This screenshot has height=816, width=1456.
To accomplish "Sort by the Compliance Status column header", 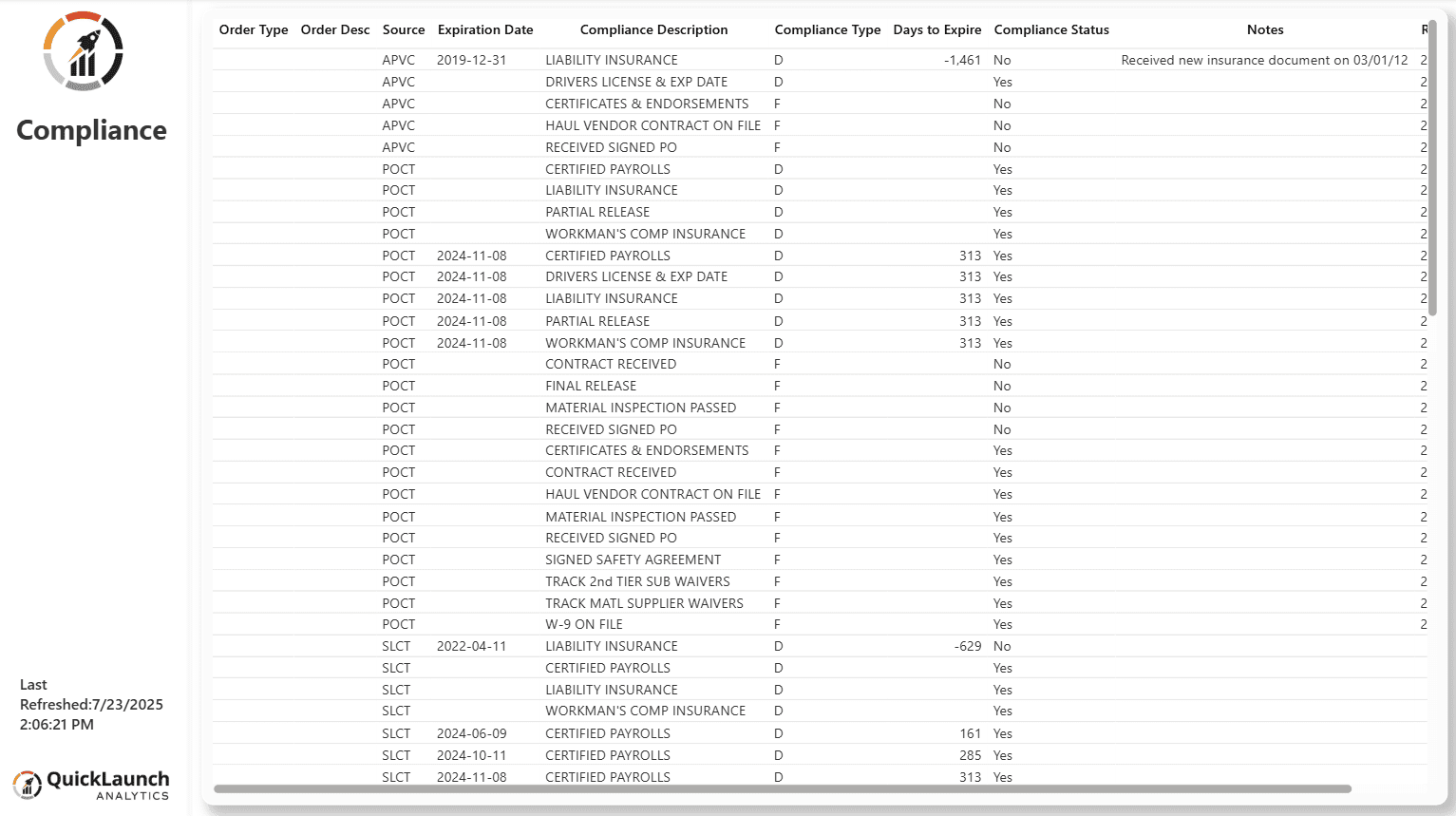I will click(x=1051, y=30).
